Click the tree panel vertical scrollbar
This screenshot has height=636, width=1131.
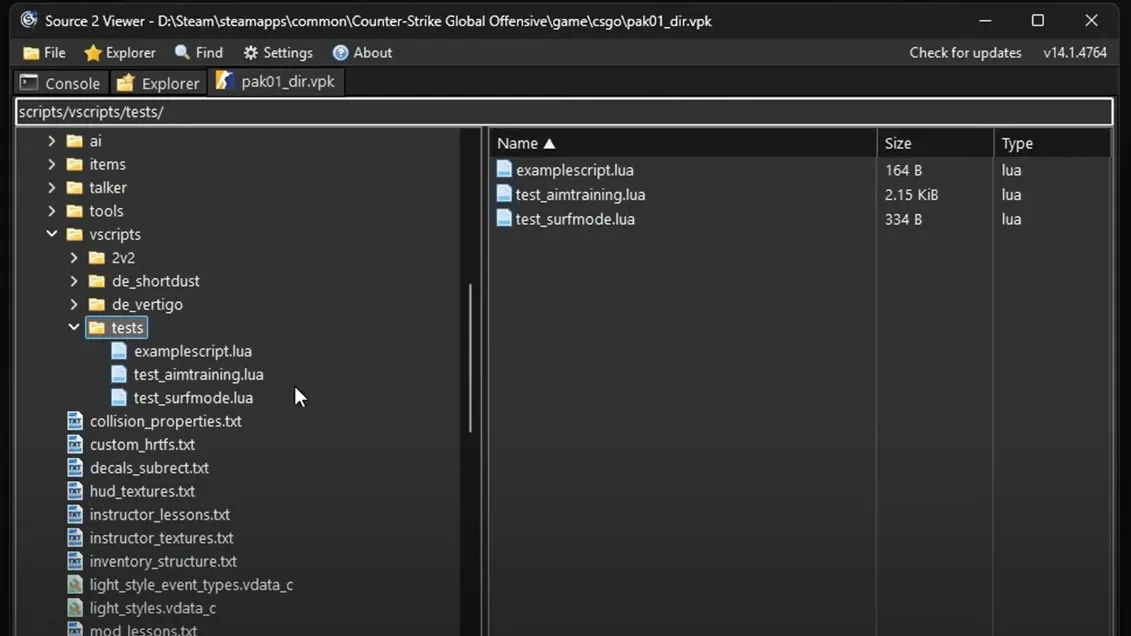coord(470,358)
